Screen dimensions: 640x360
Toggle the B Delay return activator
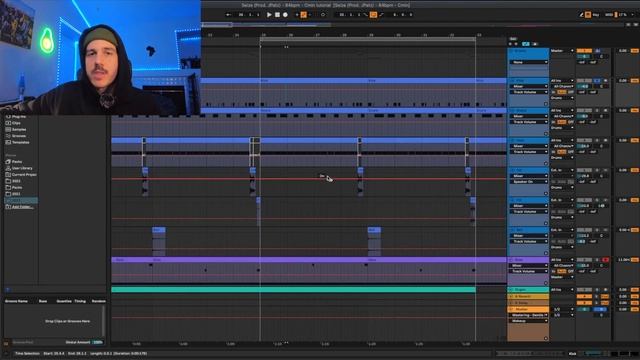584,303
